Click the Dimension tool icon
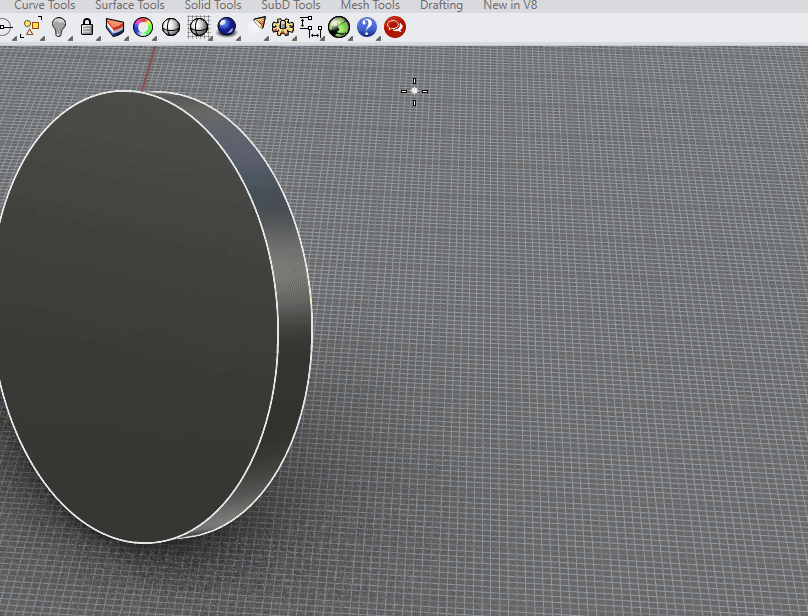The width and height of the screenshot is (808, 616). coord(311,27)
